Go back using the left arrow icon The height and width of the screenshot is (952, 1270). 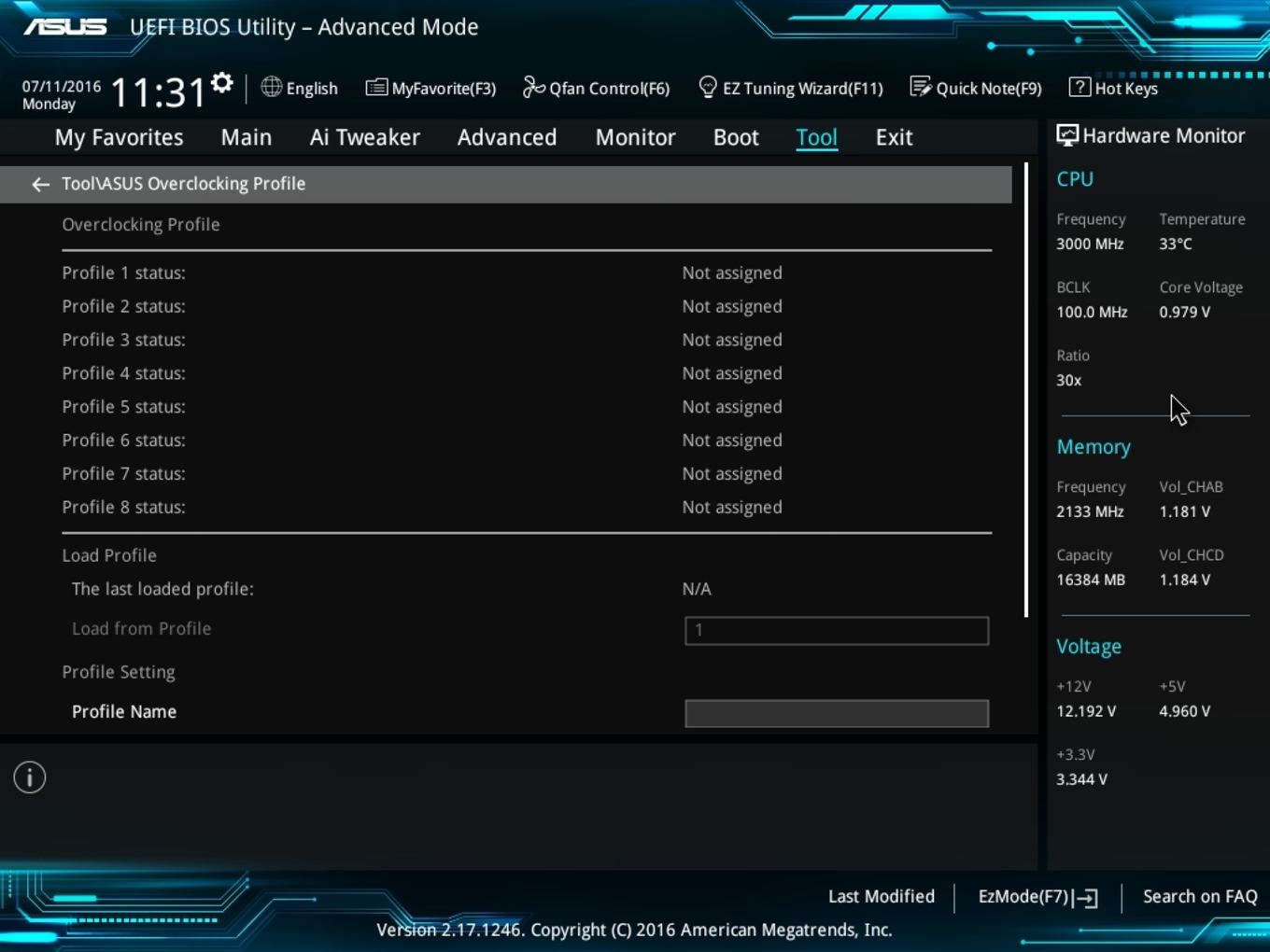(x=40, y=185)
